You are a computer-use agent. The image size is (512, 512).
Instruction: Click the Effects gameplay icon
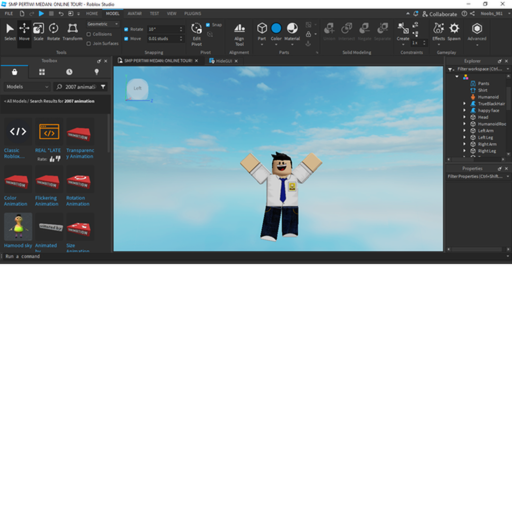[438, 32]
